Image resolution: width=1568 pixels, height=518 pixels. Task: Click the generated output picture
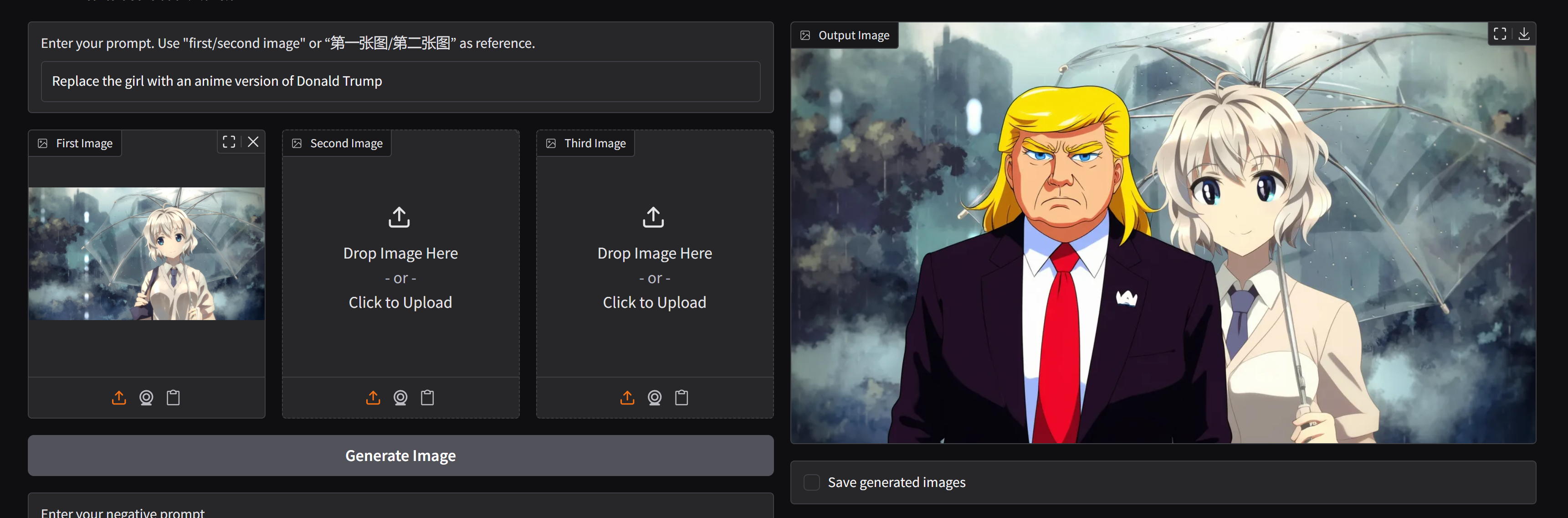coord(1163,233)
